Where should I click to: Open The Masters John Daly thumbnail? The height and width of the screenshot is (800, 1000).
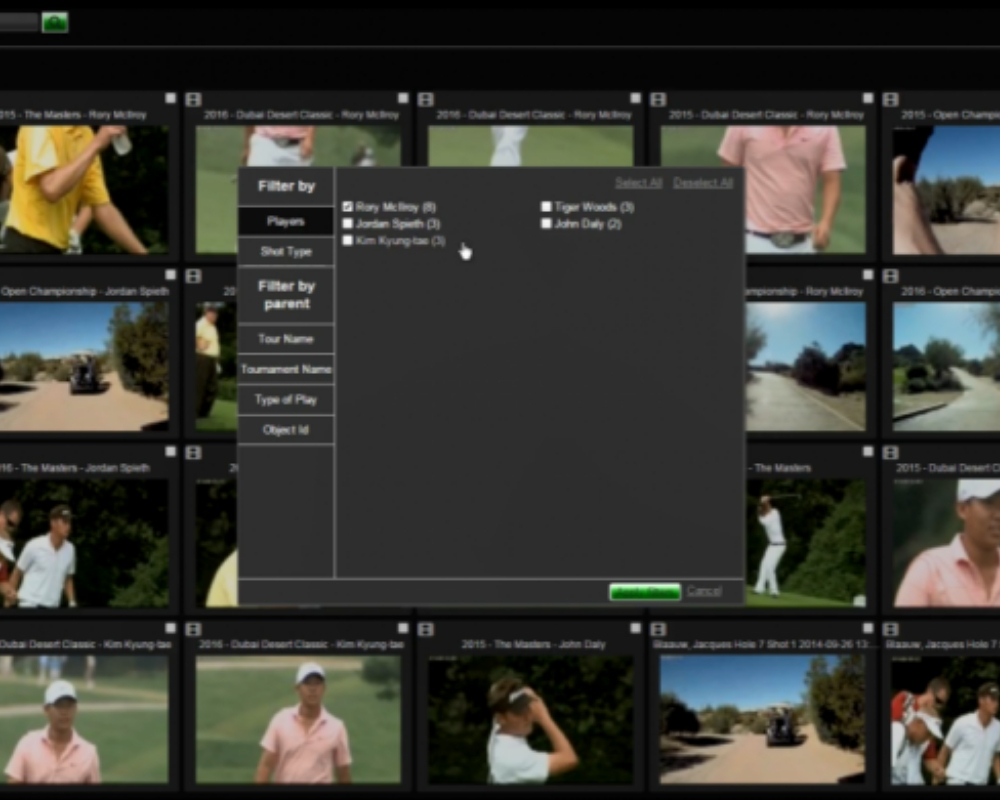pos(531,720)
